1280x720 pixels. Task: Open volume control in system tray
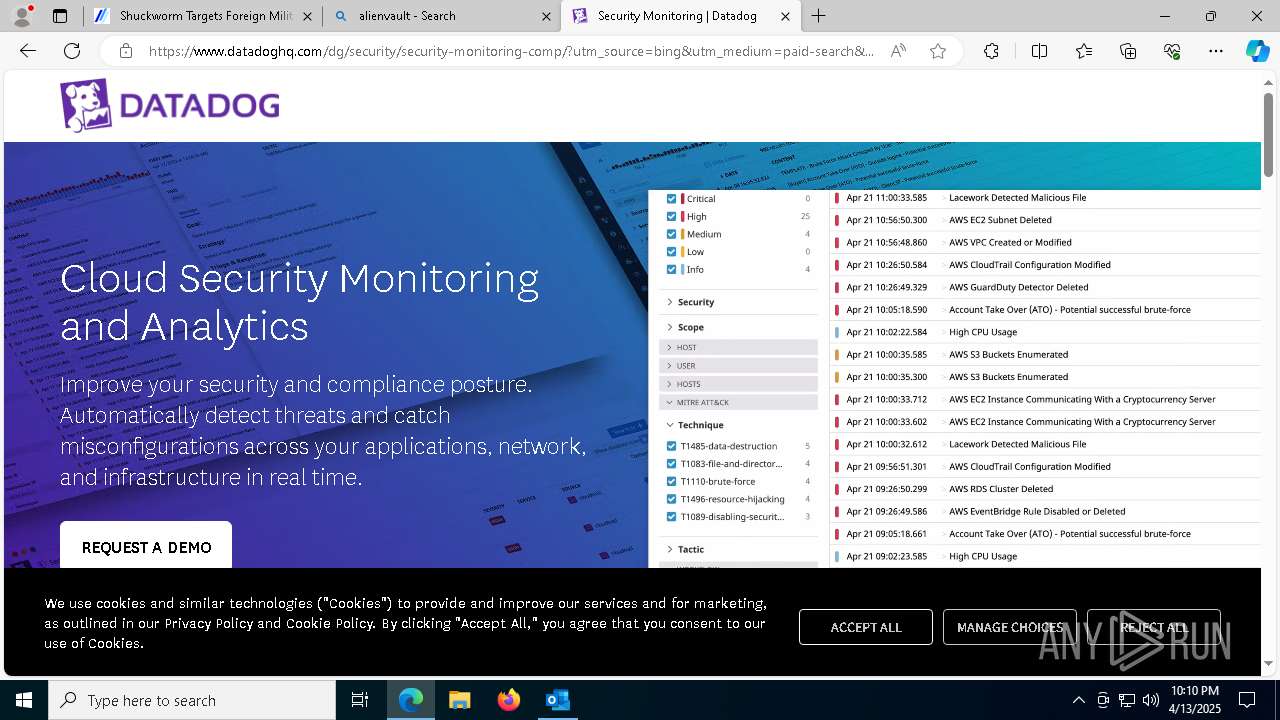[1151, 700]
